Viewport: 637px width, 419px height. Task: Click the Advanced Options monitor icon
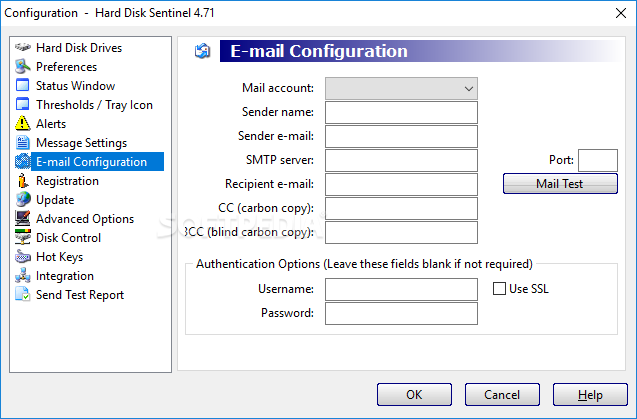point(23,219)
